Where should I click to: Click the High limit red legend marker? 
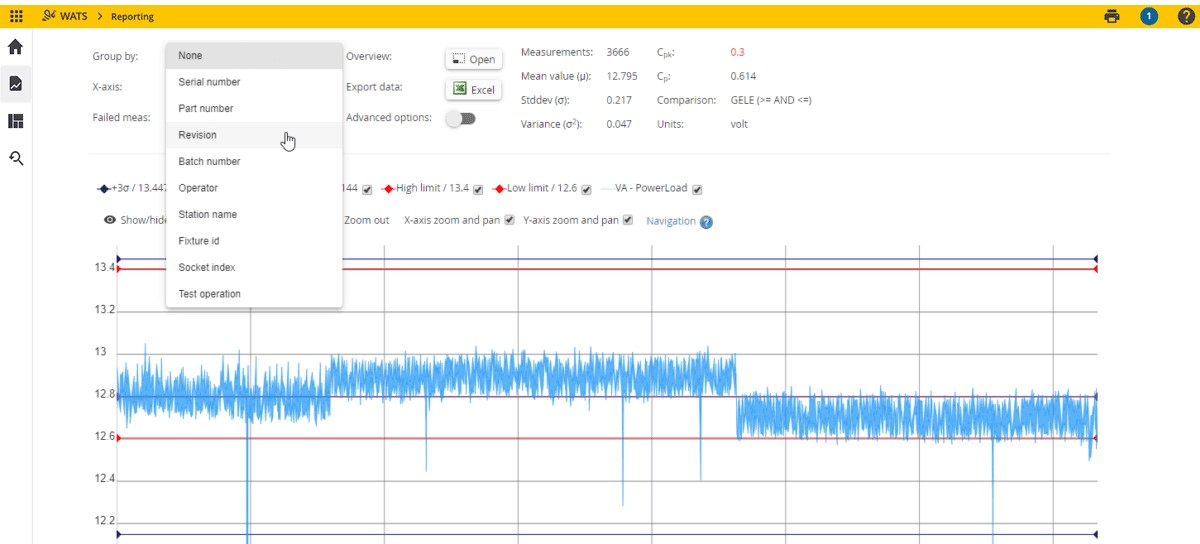click(389, 189)
